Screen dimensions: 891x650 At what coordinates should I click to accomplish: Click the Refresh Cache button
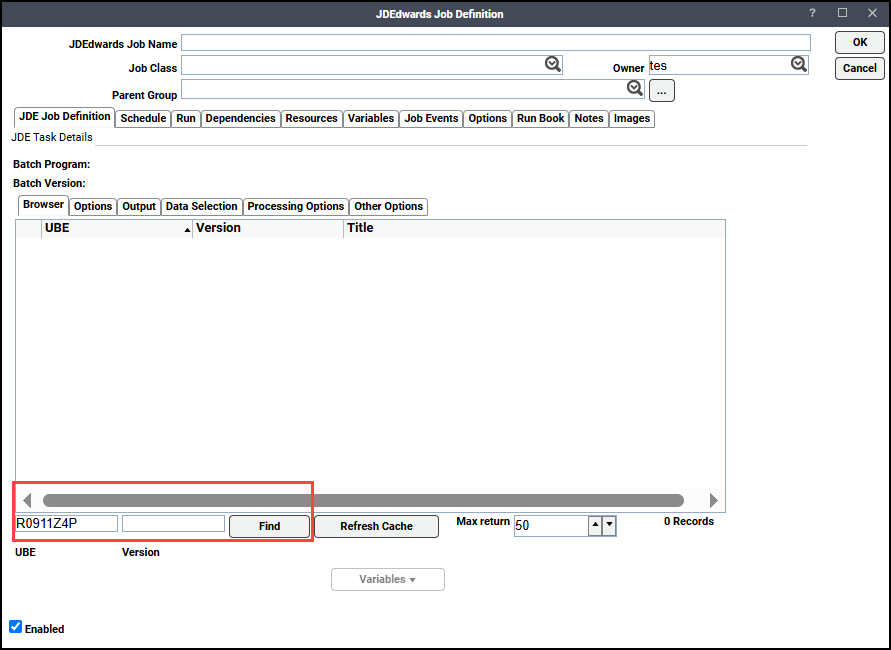tap(376, 526)
